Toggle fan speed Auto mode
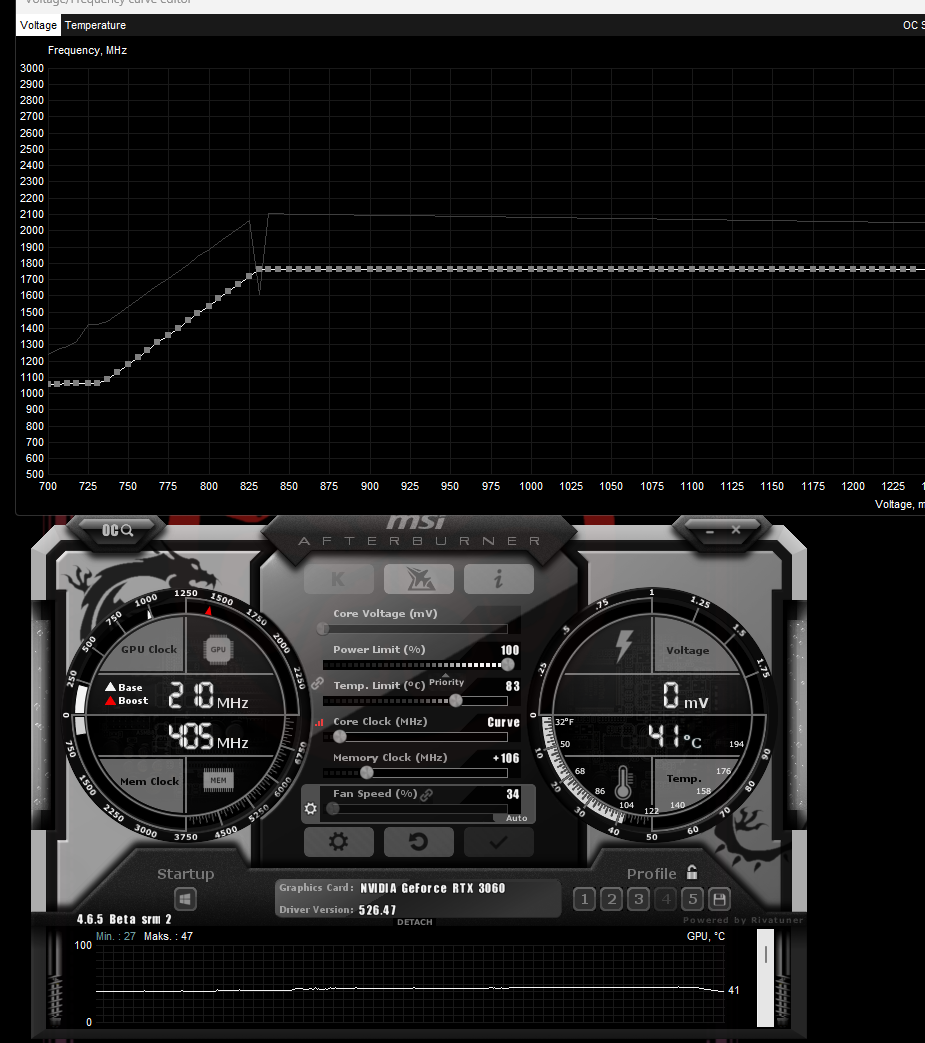The image size is (925, 1043). 516,818
